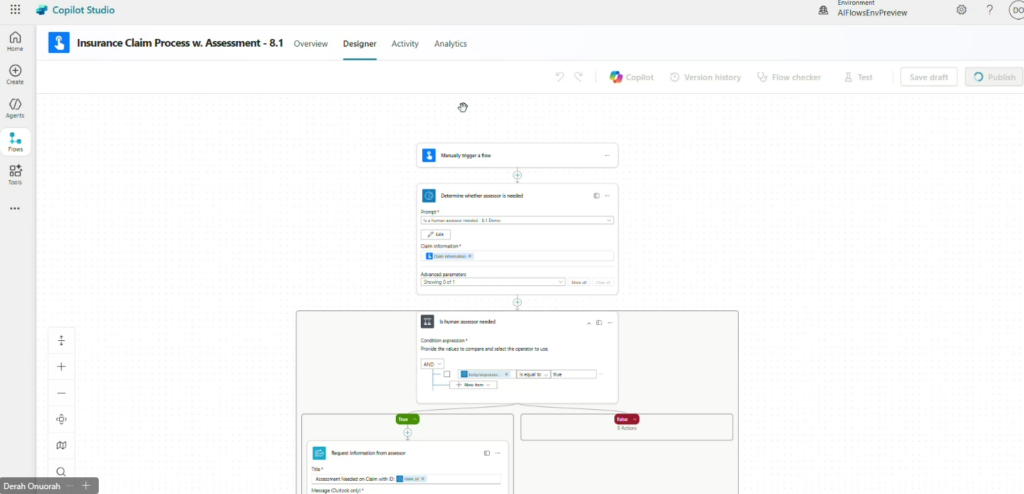This screenshot has height=494, width=1024.
Task: Click the Title field of assessor request
Action: tap(406, 479)
